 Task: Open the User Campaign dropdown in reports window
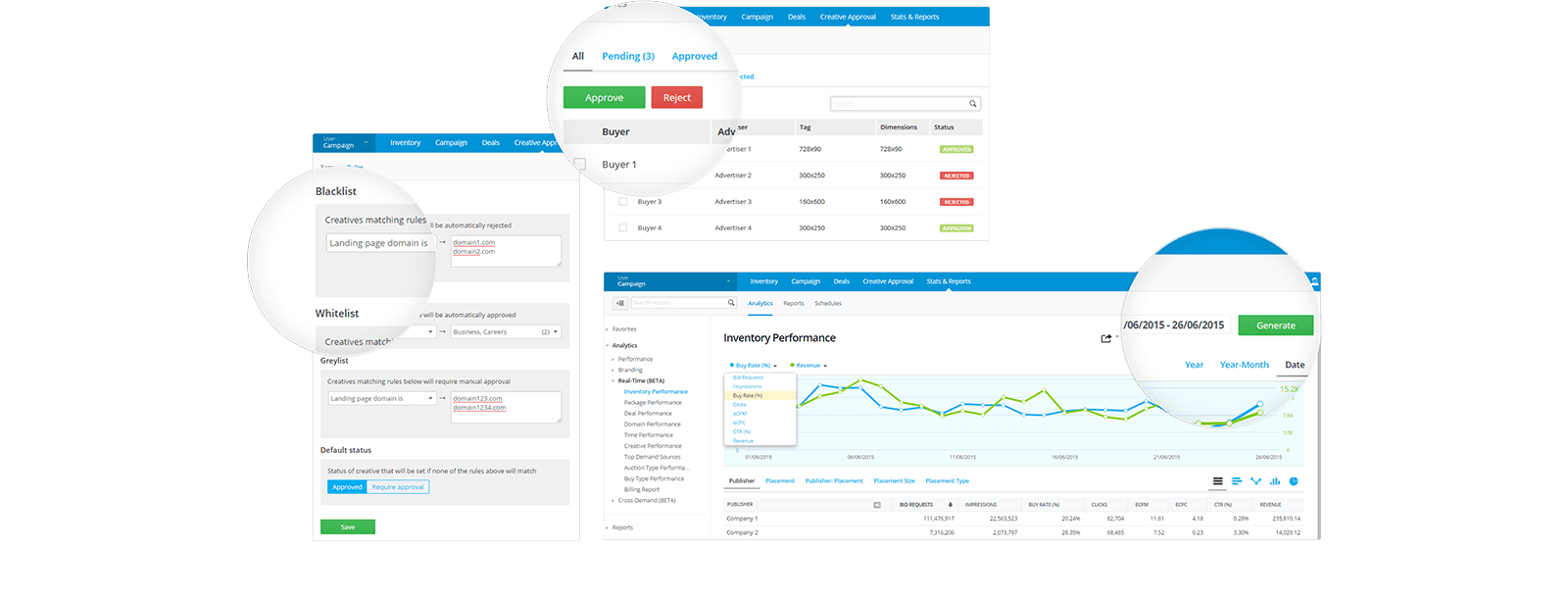671,281
